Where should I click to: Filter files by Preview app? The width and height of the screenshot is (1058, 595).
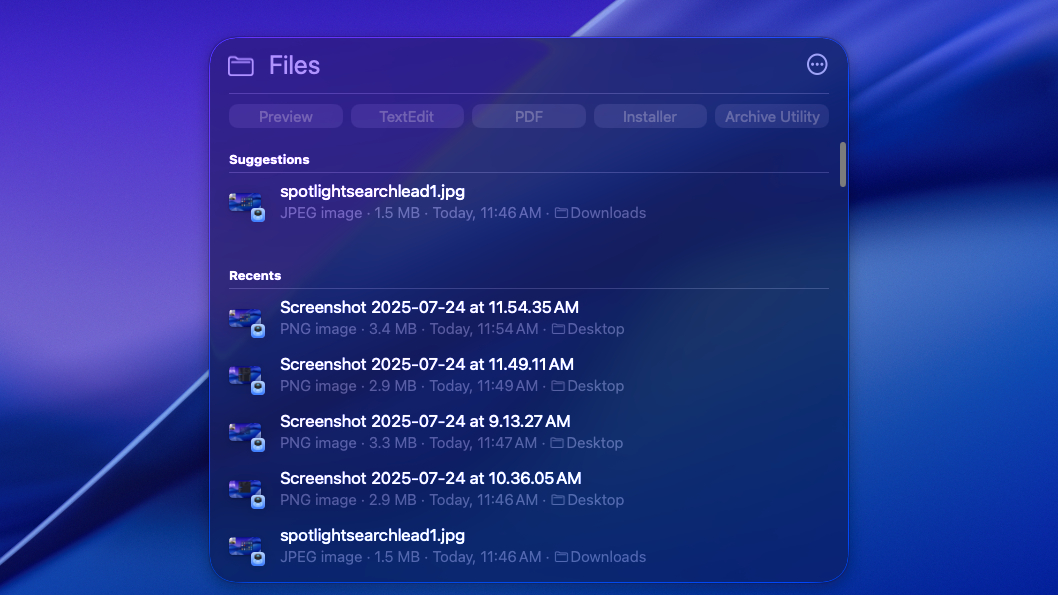[286, 117]
